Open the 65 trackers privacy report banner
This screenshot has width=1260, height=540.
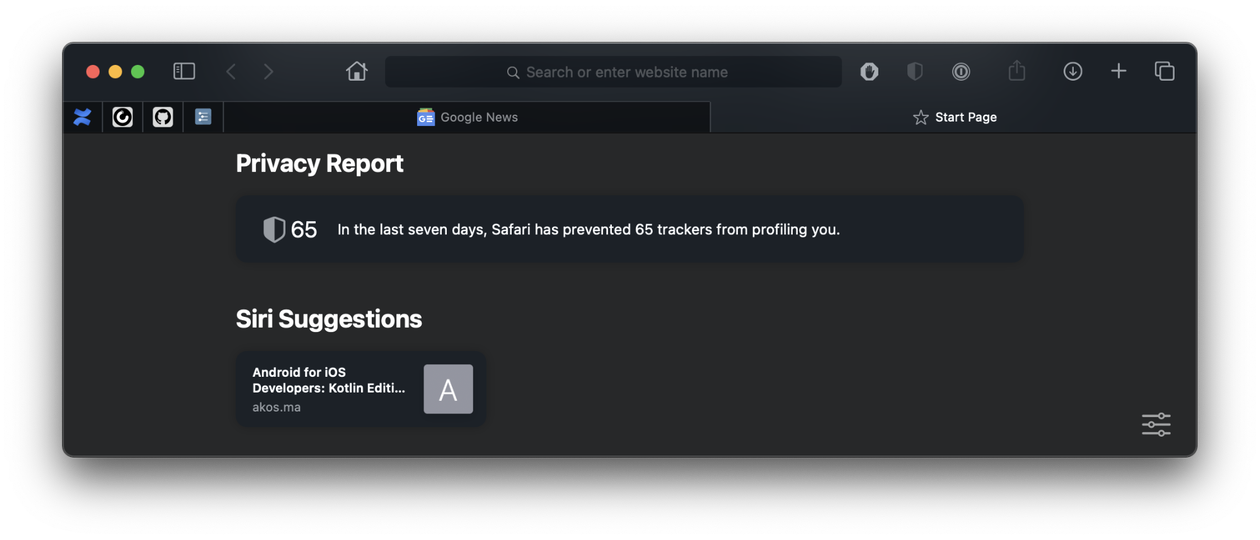pyautogui.click(x=629, y=229)
